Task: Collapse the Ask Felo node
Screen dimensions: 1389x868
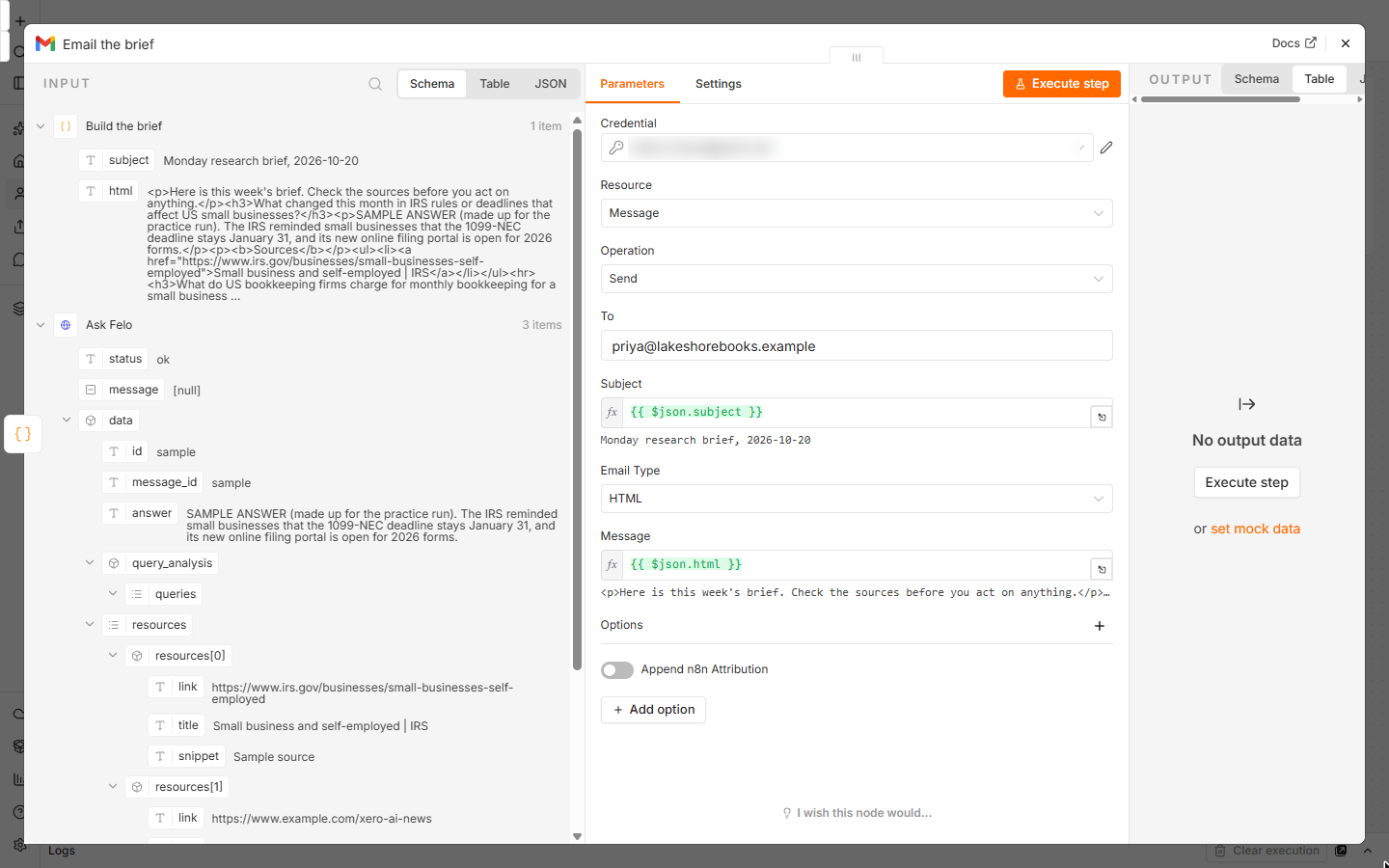Action: [41, 325]
